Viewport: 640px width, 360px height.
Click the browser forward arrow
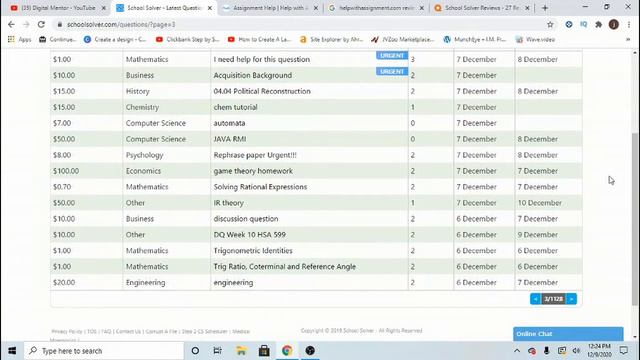click(x=26, y=24)
